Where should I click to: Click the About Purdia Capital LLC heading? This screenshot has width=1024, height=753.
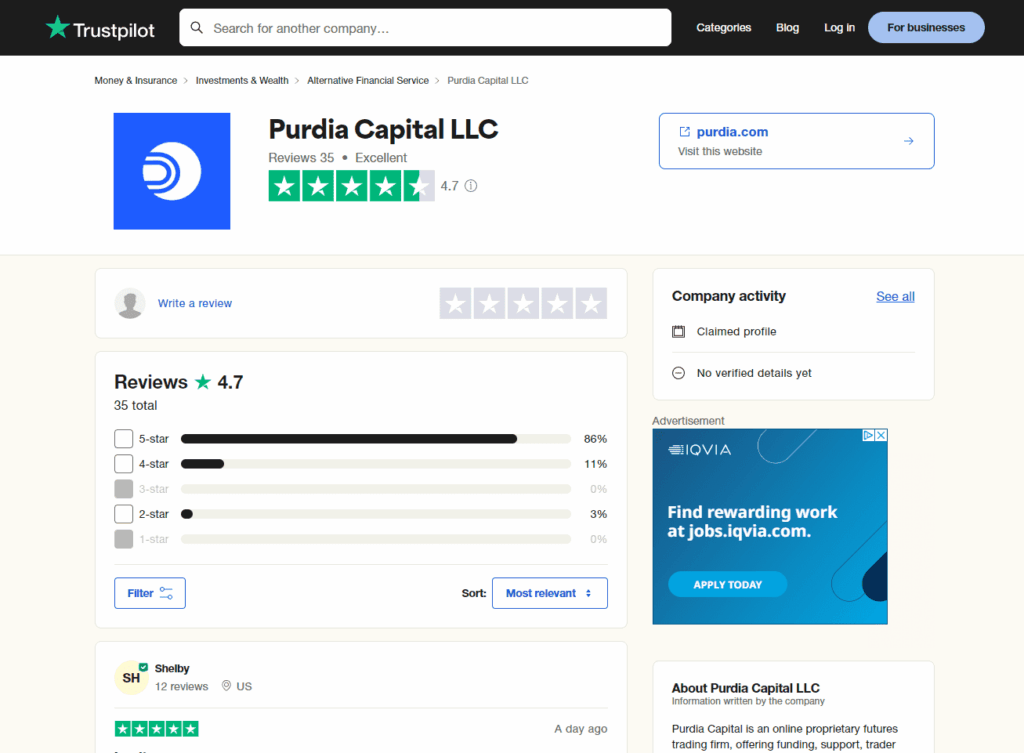[x=746, y=688]
